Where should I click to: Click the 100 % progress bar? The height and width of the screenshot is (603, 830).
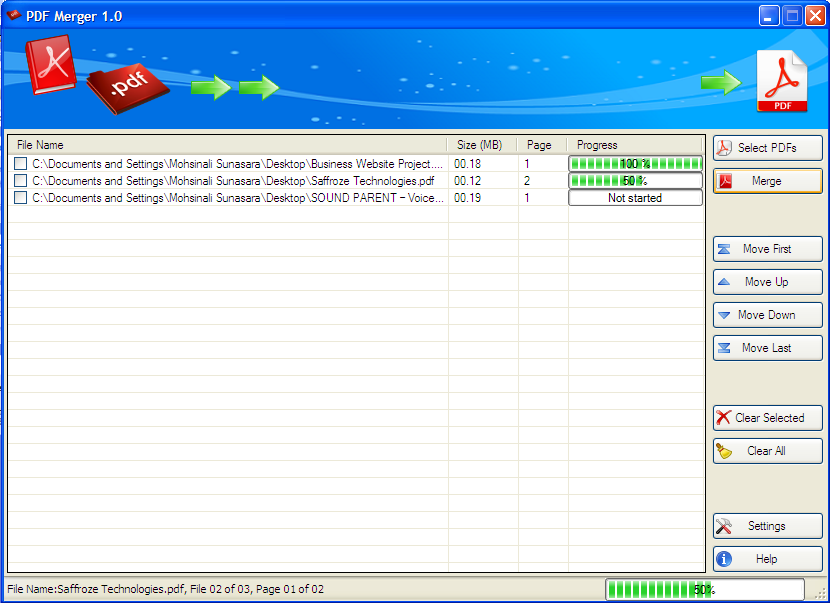pos(635,164)
